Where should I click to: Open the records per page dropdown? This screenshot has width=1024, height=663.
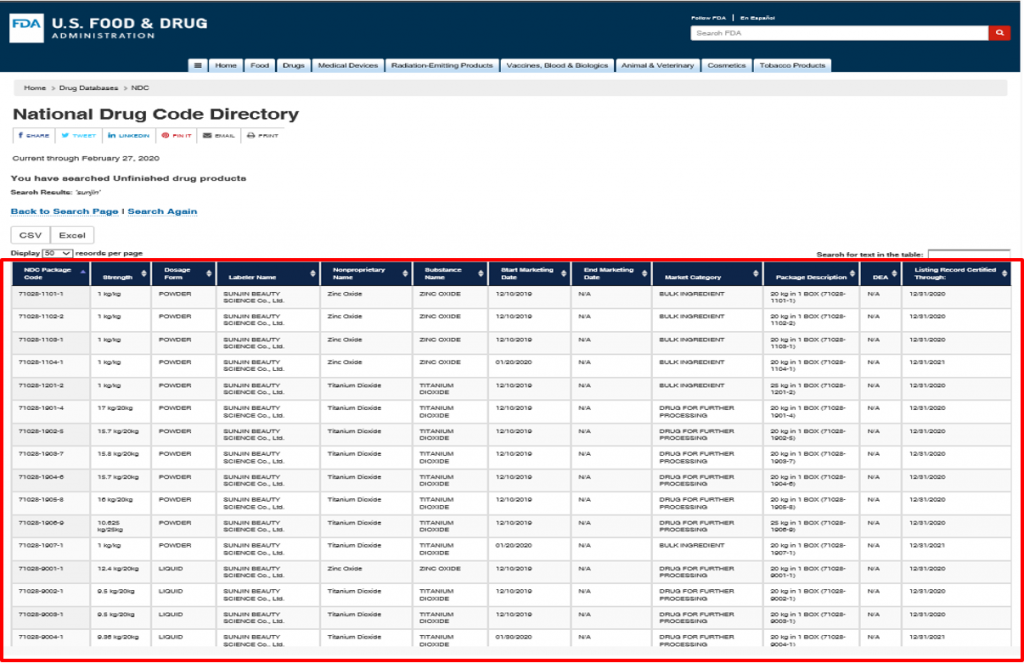(57, 254)
